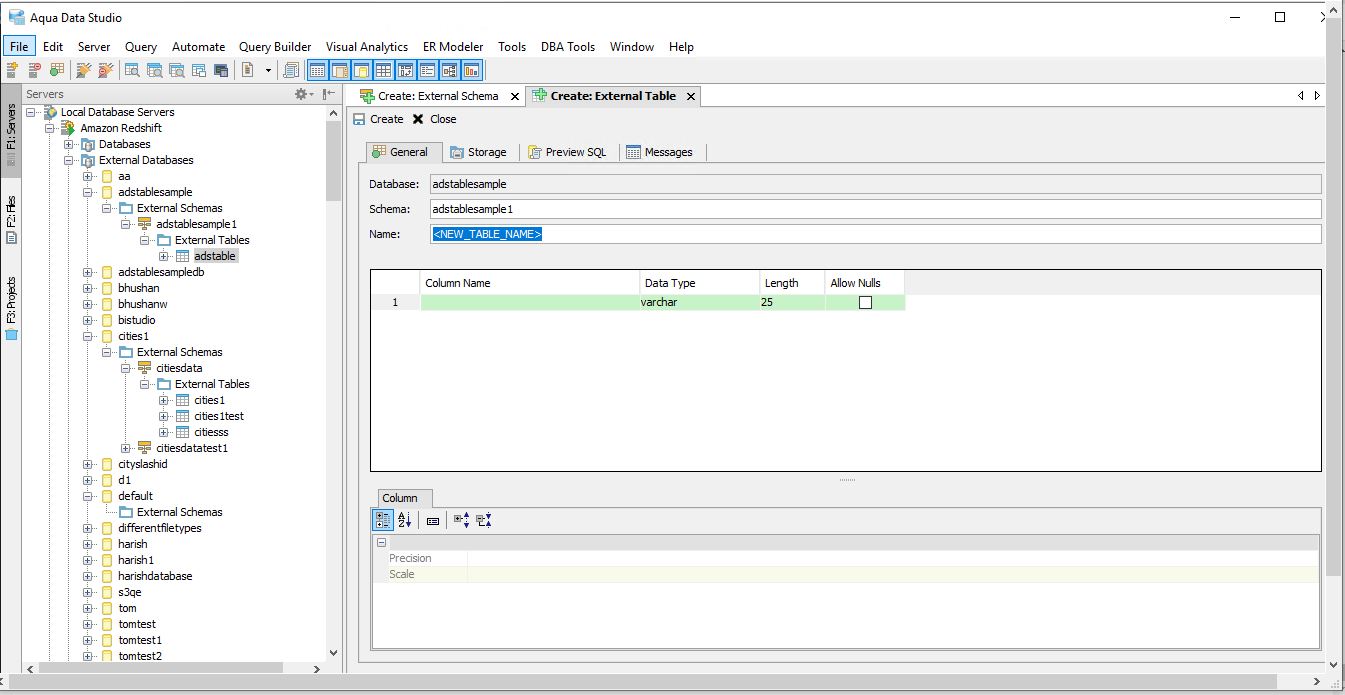Click the blank document icon in main toolbar
The image size is (1345, 695).
coord(247,70)
